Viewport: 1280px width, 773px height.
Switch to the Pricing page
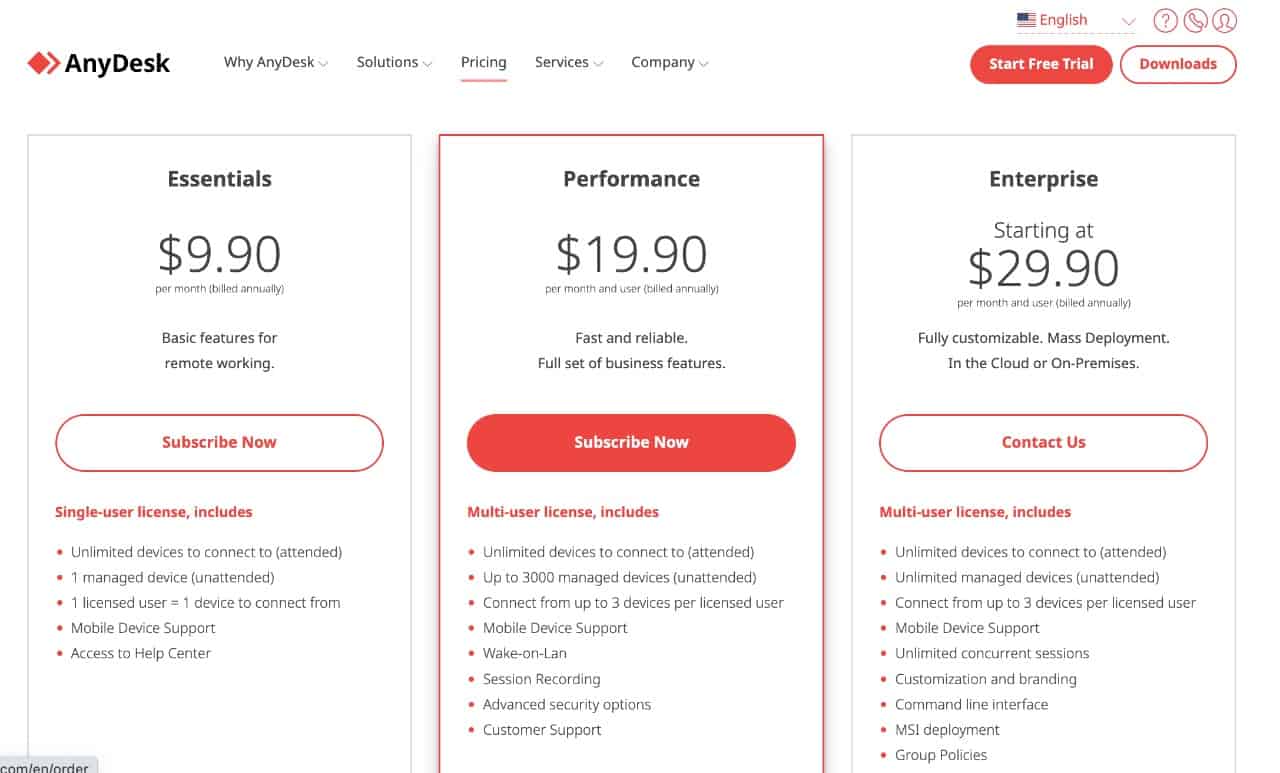coord(483,62)
